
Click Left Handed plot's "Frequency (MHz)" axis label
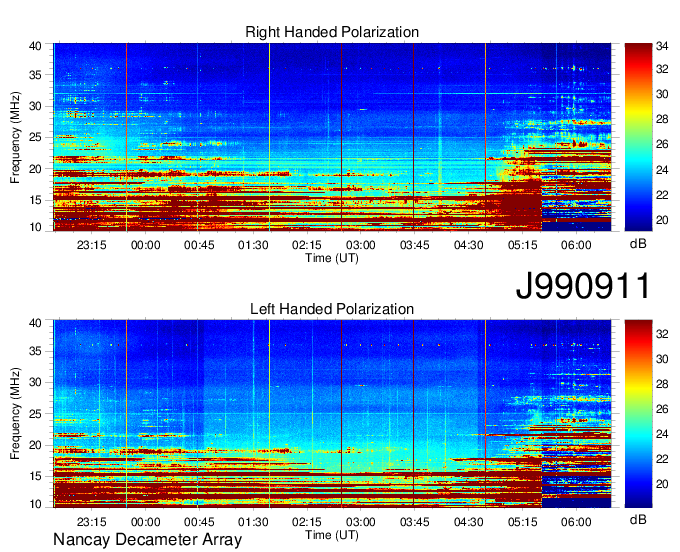coord(15,414)
